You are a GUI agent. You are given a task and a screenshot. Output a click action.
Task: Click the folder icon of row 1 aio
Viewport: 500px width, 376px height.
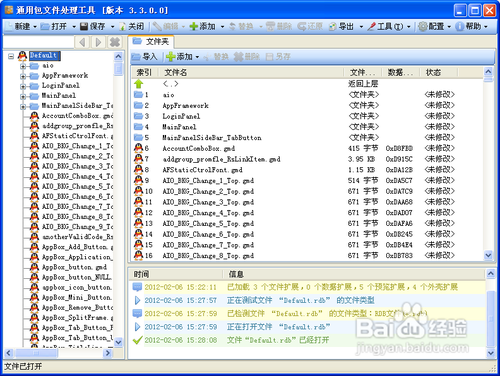point(138,95)
